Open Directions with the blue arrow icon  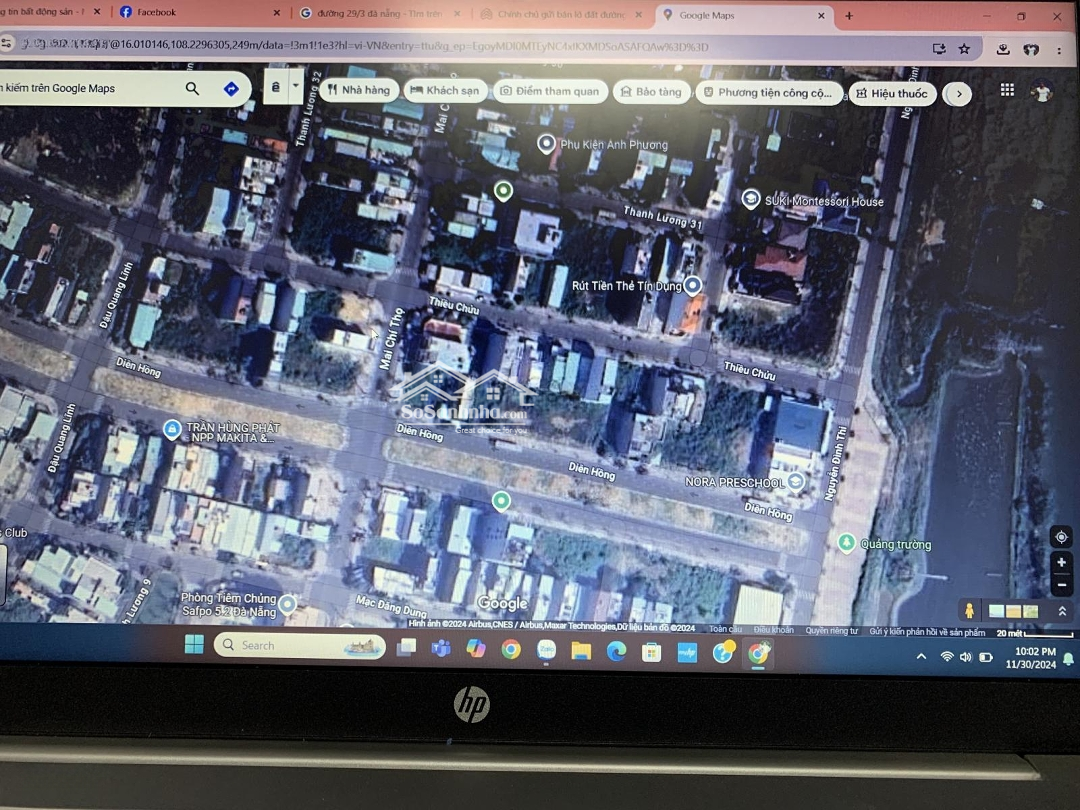click(231, 89)
